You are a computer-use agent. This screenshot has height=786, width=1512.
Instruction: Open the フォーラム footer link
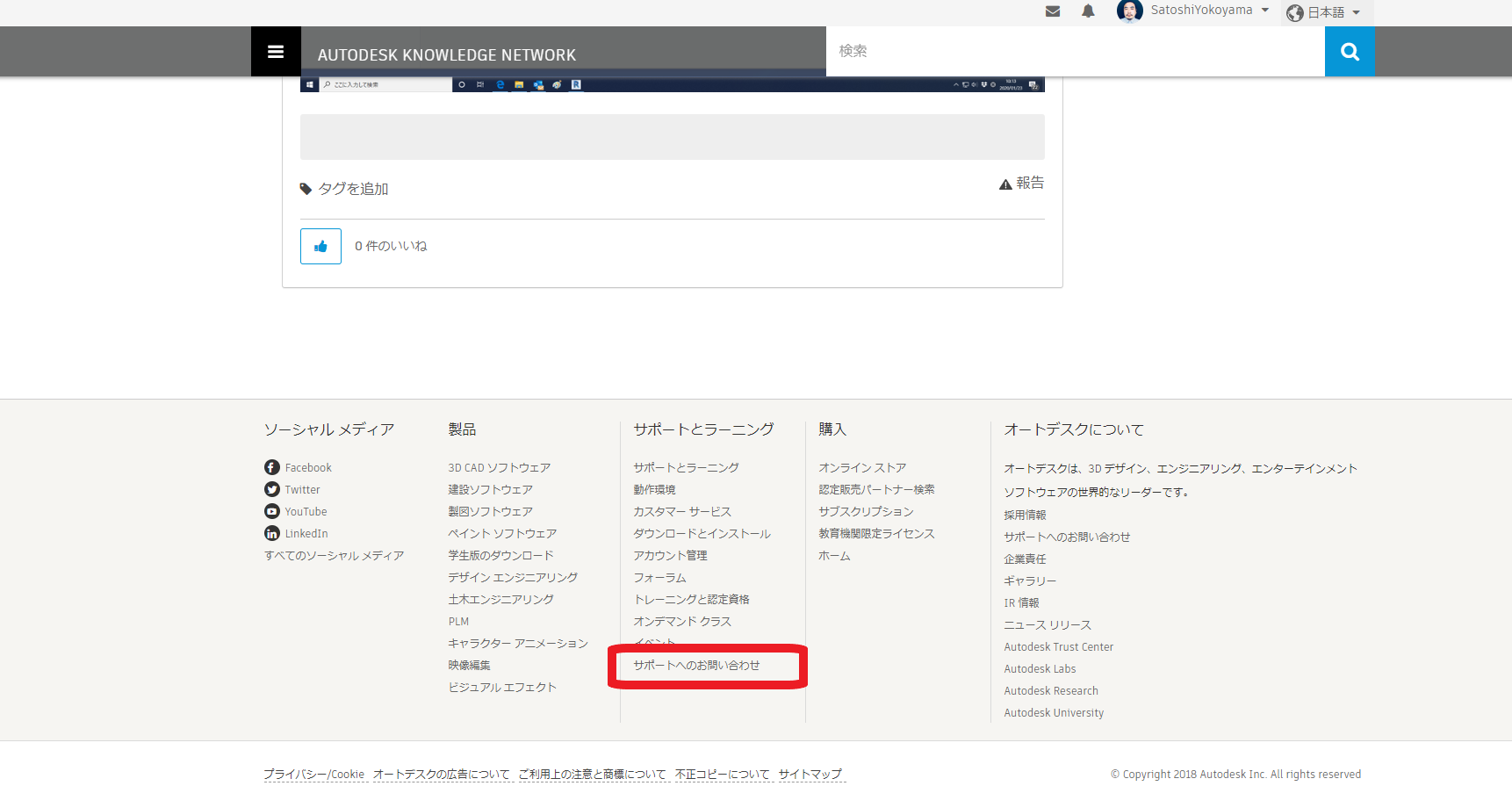coord(660,578)
